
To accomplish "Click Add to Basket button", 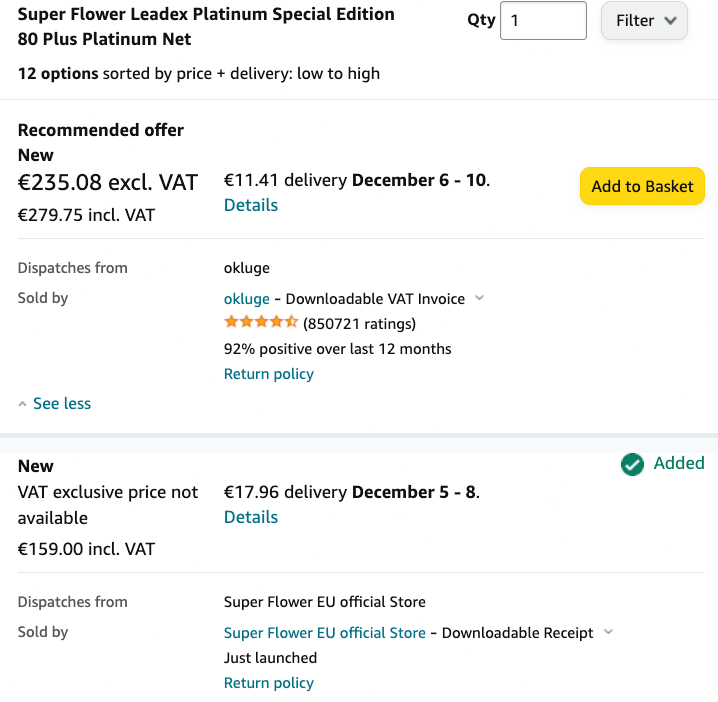I will (642, 186).
